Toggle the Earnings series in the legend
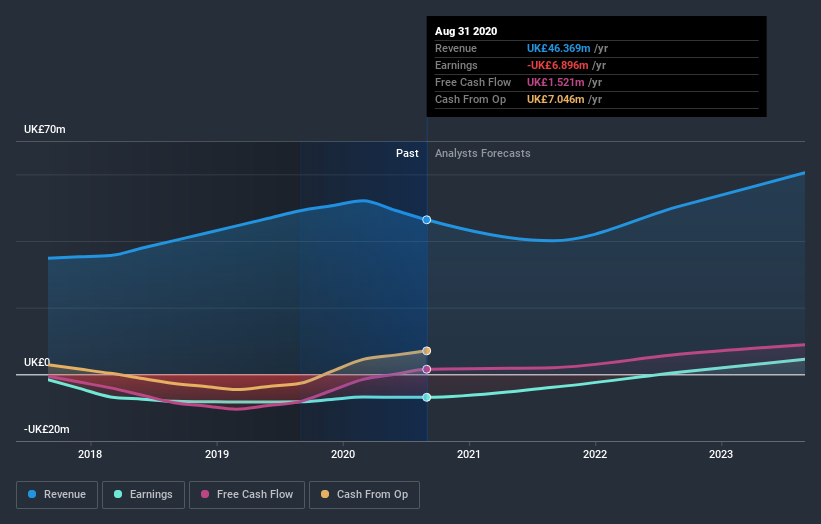 coord(143,495)
